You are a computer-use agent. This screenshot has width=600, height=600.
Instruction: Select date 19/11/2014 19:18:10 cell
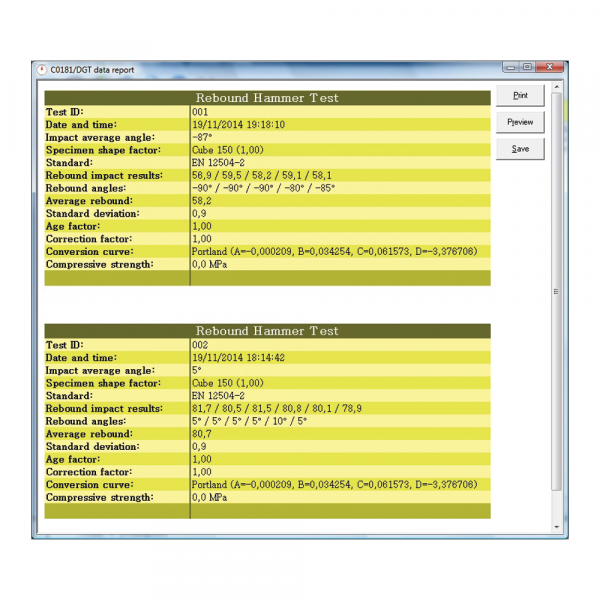click(x=238, y=125)
